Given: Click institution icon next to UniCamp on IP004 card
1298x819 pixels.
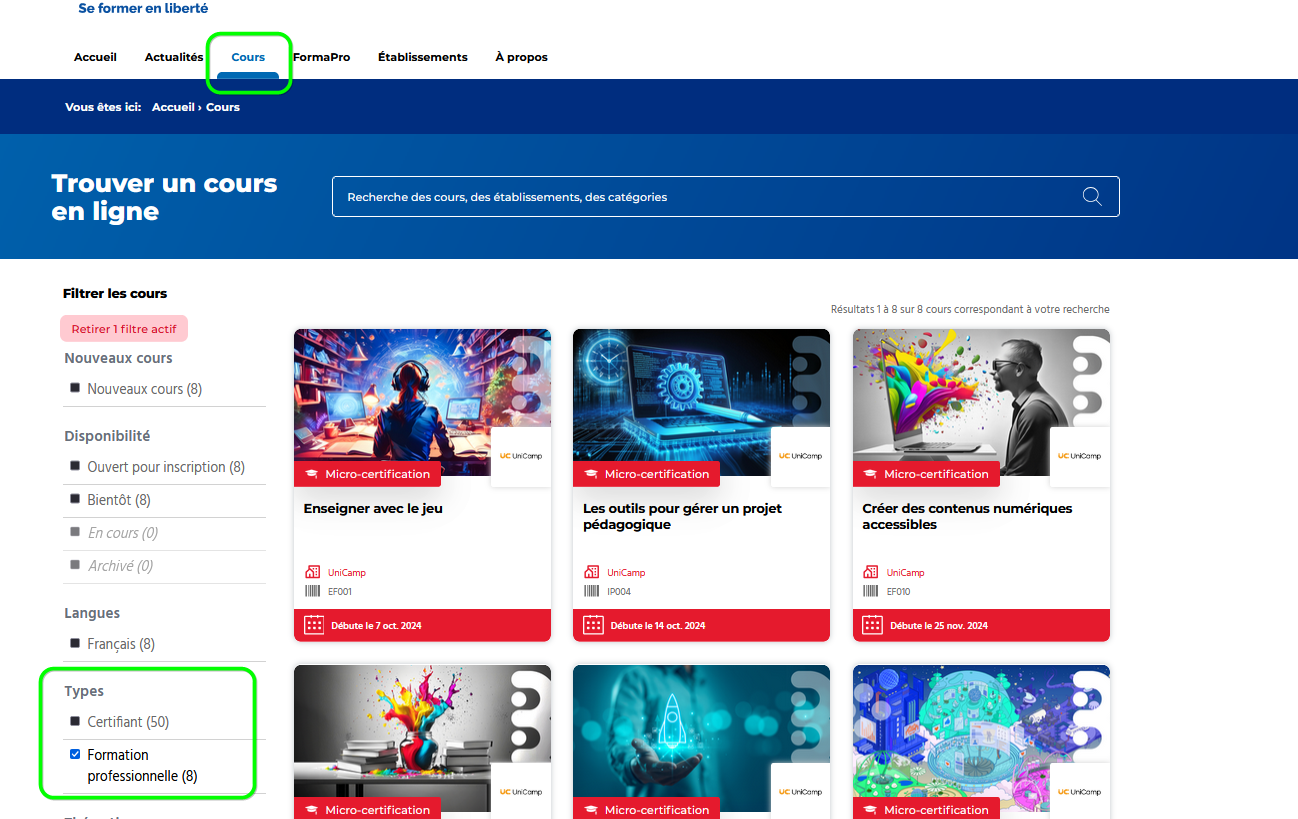Looking at the screenshot, I should (591, 572).
